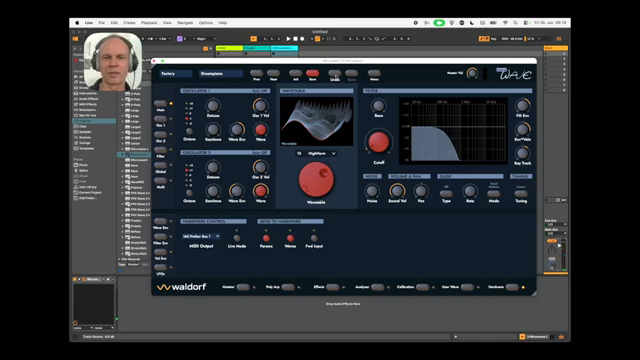Toggle the Calibration panel button

pyautogui.click(x=422, y=287)
